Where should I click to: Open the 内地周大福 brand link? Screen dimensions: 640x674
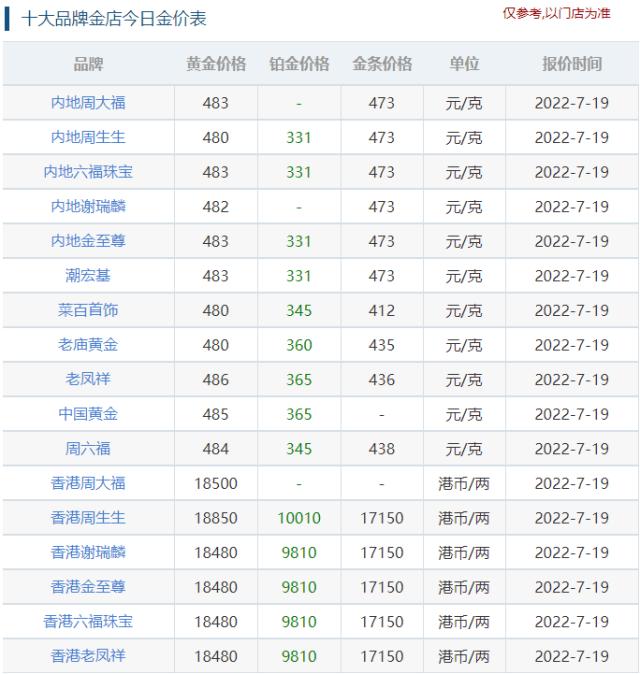(88, 103)
